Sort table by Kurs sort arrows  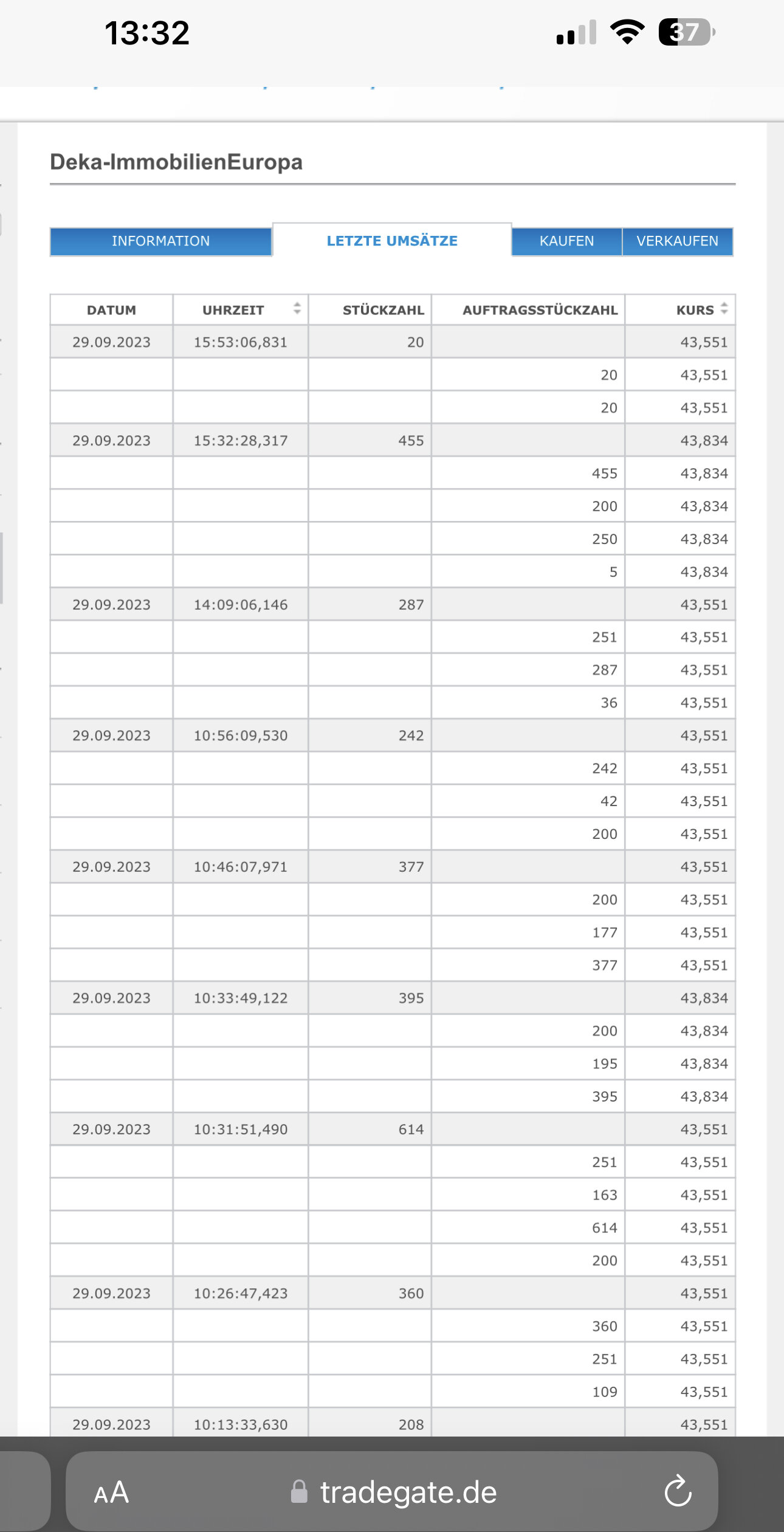coord(724,308)
